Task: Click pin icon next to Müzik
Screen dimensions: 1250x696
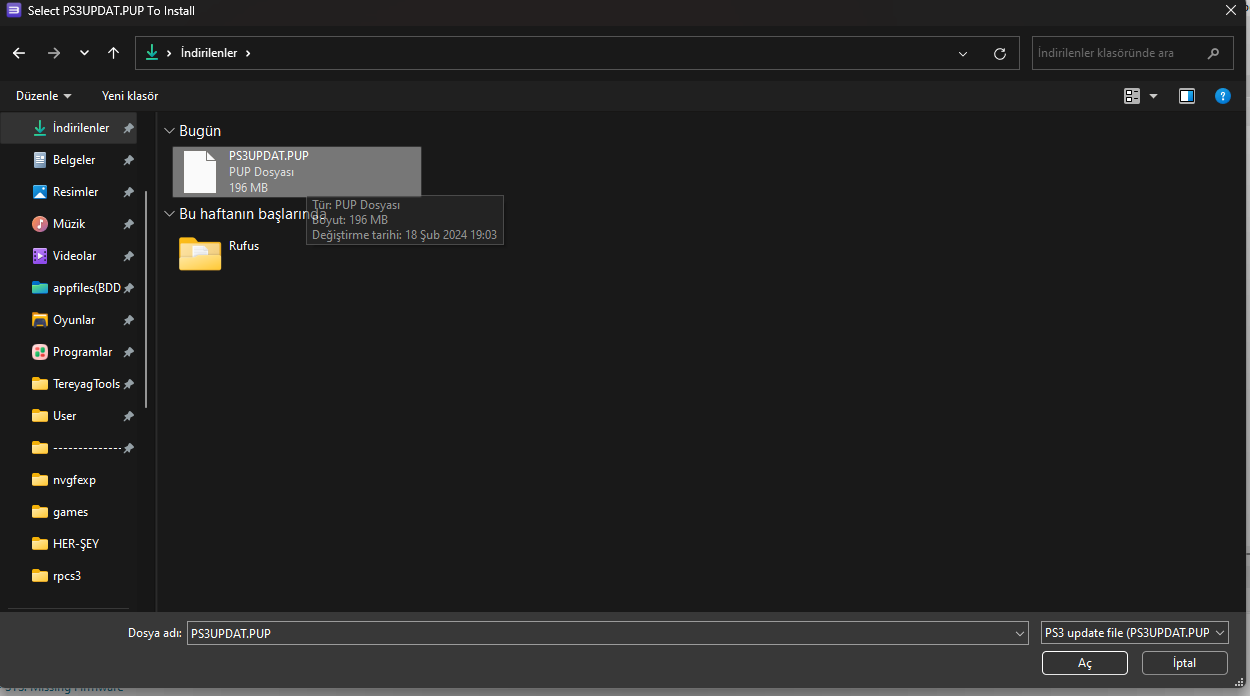Action: click(128, 224)
